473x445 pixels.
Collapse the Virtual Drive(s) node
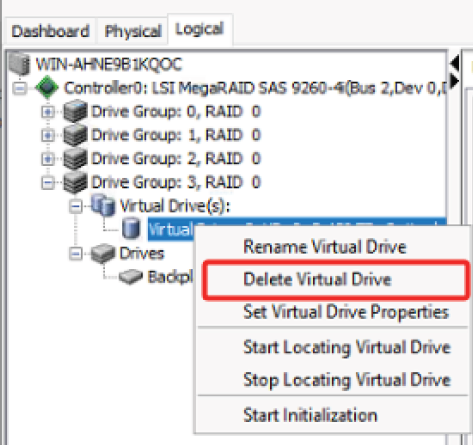[76, 207]
